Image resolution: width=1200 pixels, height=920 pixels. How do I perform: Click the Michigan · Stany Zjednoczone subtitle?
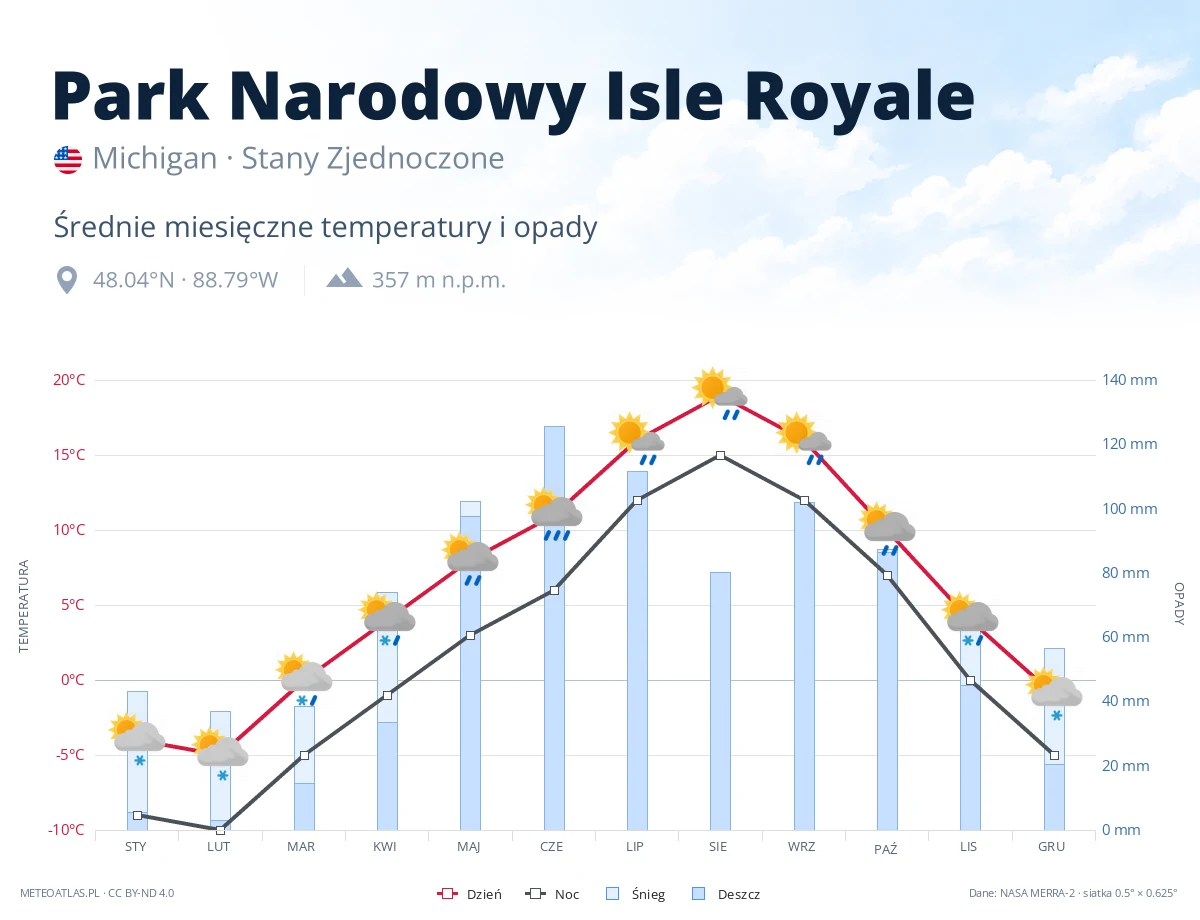coord(298,158)
